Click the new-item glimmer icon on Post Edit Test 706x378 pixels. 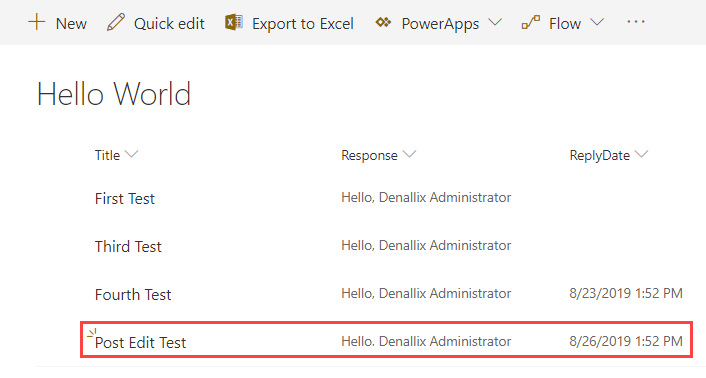(x=91, y=333)
